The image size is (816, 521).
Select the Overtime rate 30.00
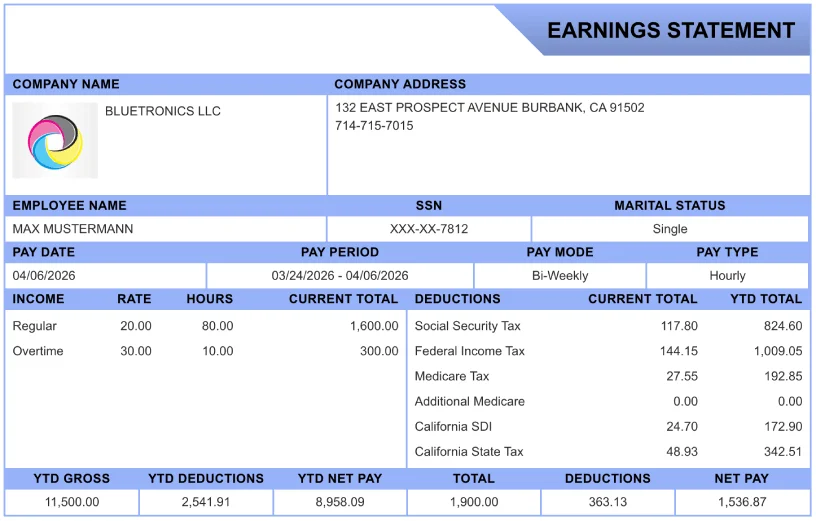pos(136,351)
